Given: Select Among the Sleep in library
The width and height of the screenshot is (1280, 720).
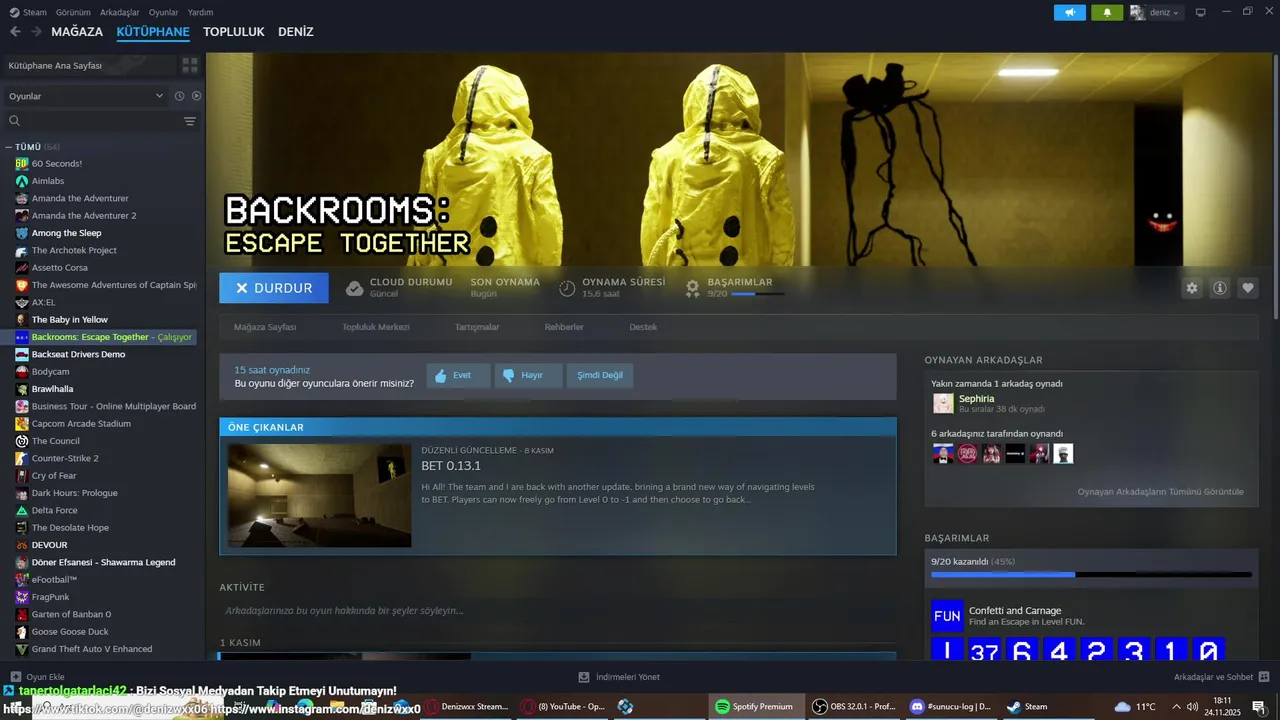Looking at the screenshot, I should point(66,233).
